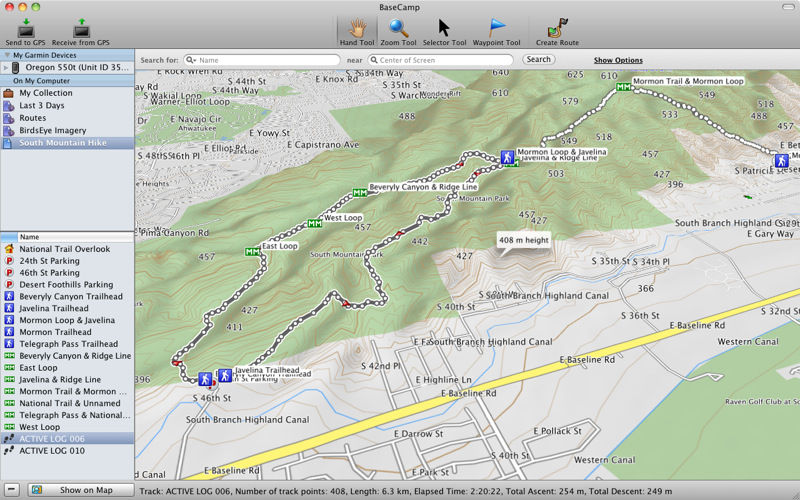Select the South Mountain Hike list

point(67,143)
